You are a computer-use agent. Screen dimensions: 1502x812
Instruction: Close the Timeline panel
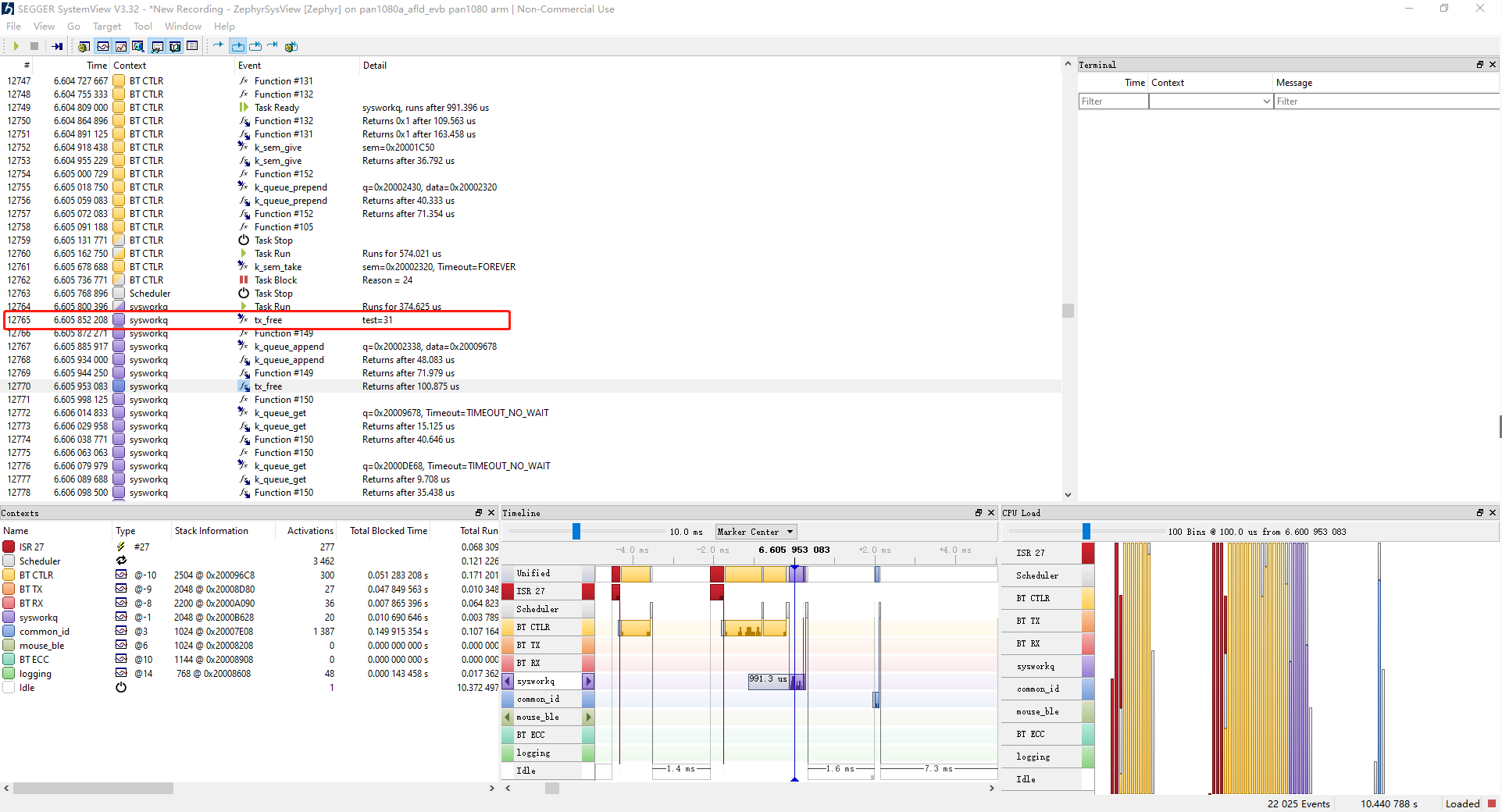[991, 513]
